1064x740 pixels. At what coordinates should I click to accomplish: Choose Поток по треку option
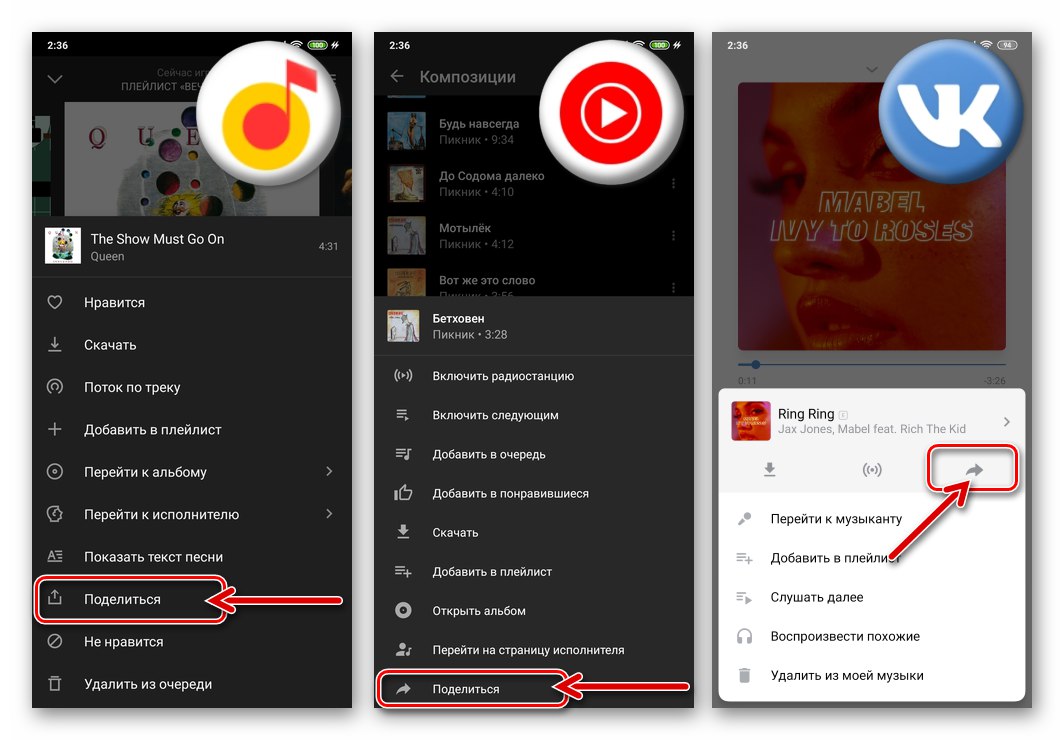tap(192, 387)
